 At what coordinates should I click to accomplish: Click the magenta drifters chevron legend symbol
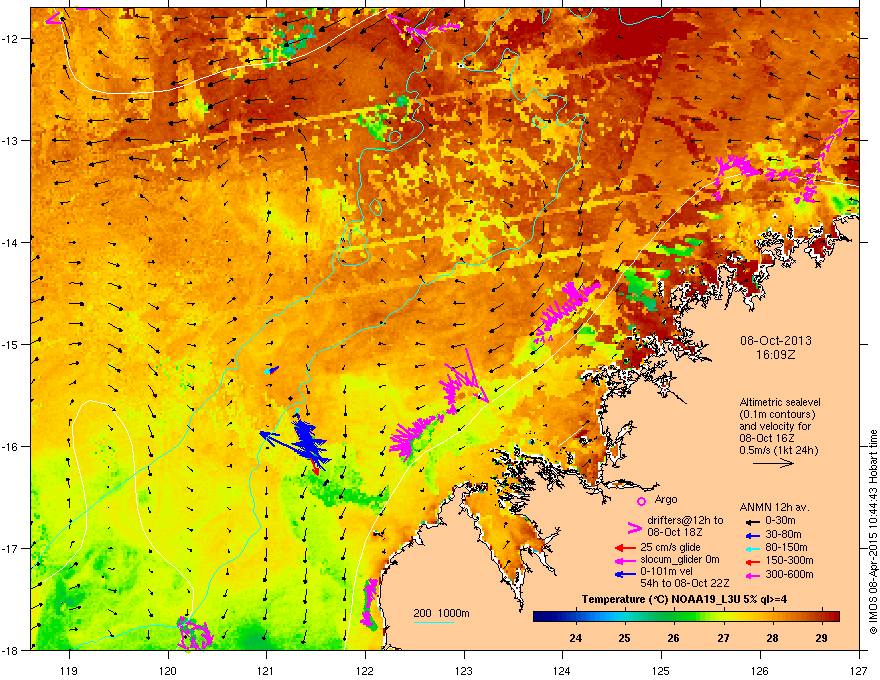coord(634,528)
